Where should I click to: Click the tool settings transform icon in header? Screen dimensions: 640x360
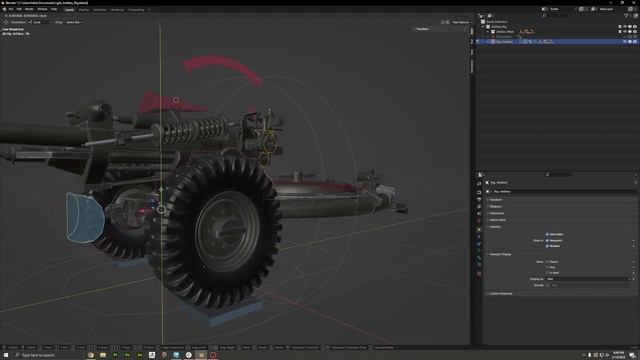pos(6,22)
